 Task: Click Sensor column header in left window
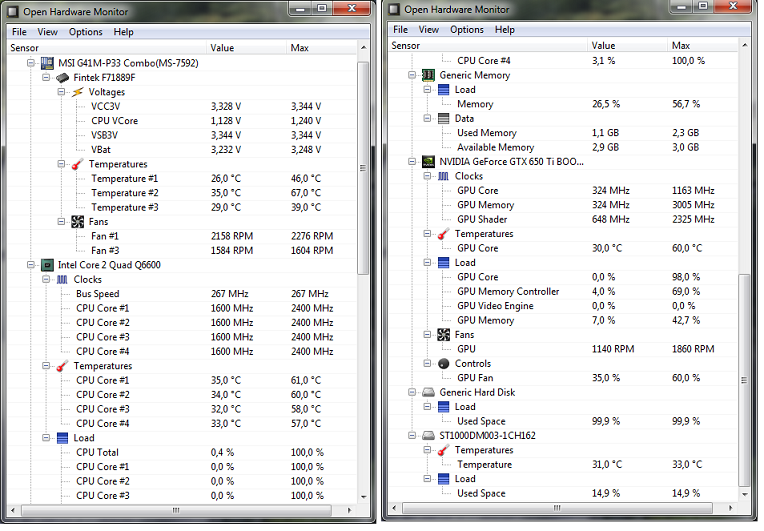[107, 48]
